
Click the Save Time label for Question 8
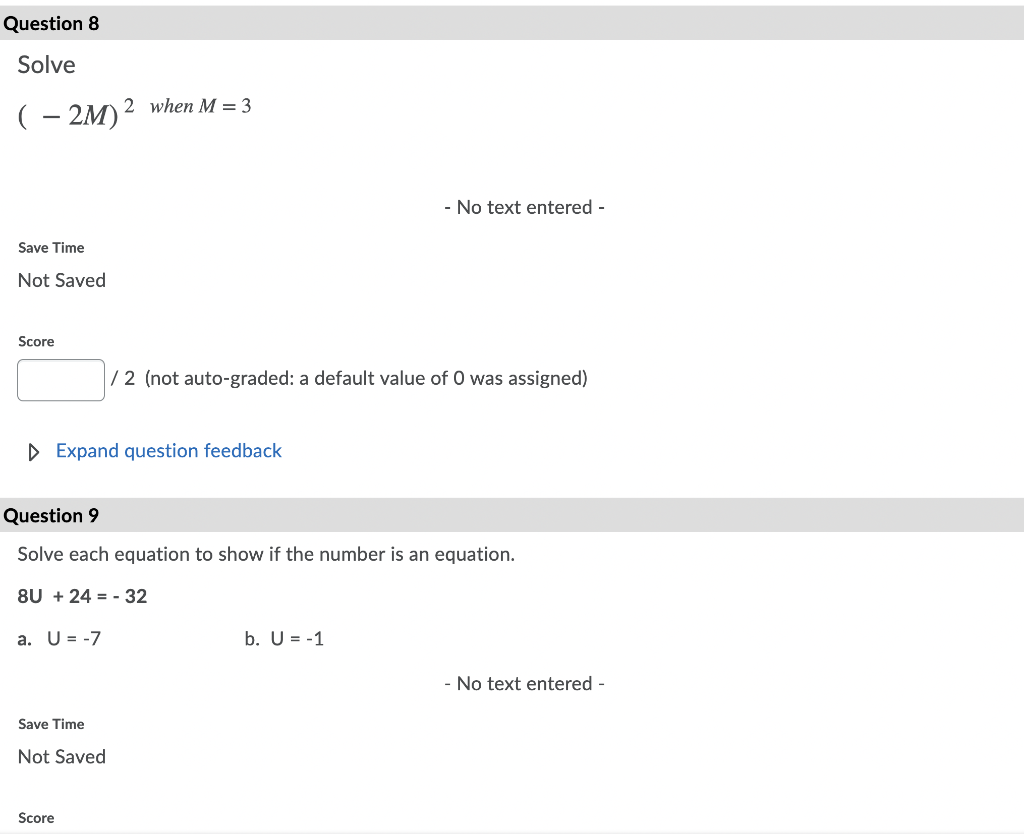(50, 247)
